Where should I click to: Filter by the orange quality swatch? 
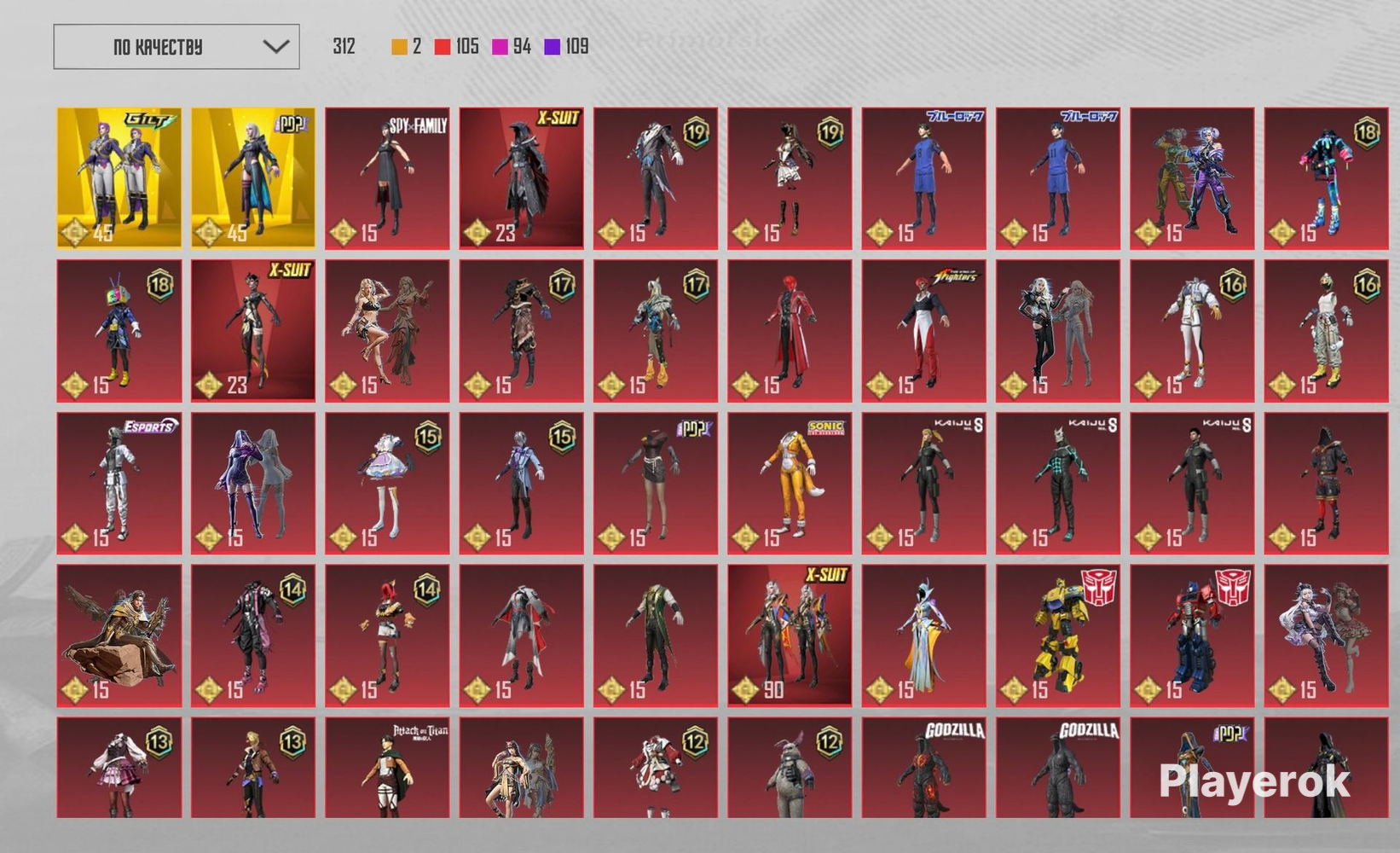[399, 47]
